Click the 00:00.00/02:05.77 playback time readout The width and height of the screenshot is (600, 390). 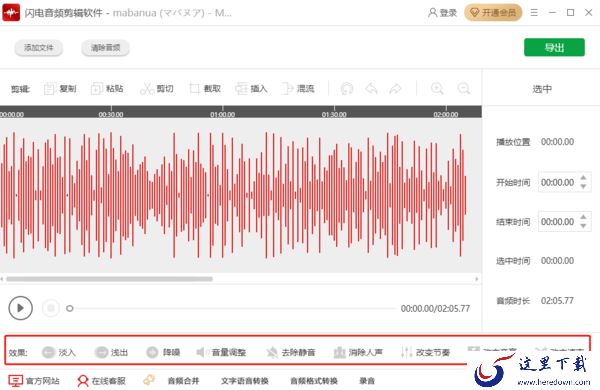tap(435, 308)
